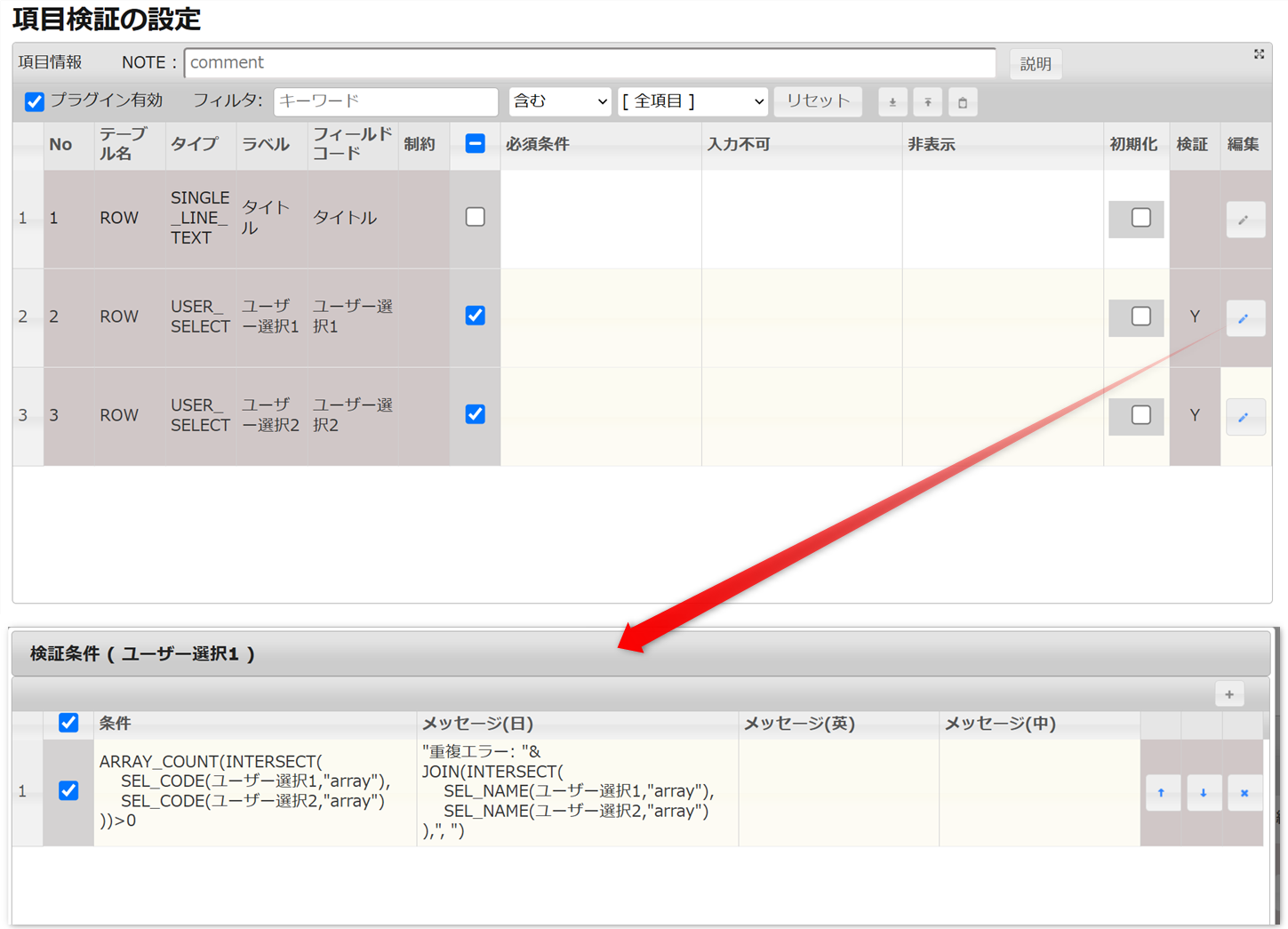Click the リセット button
Image resolution: width=1288 pixels, height=929 pixels.
[818, 101]
